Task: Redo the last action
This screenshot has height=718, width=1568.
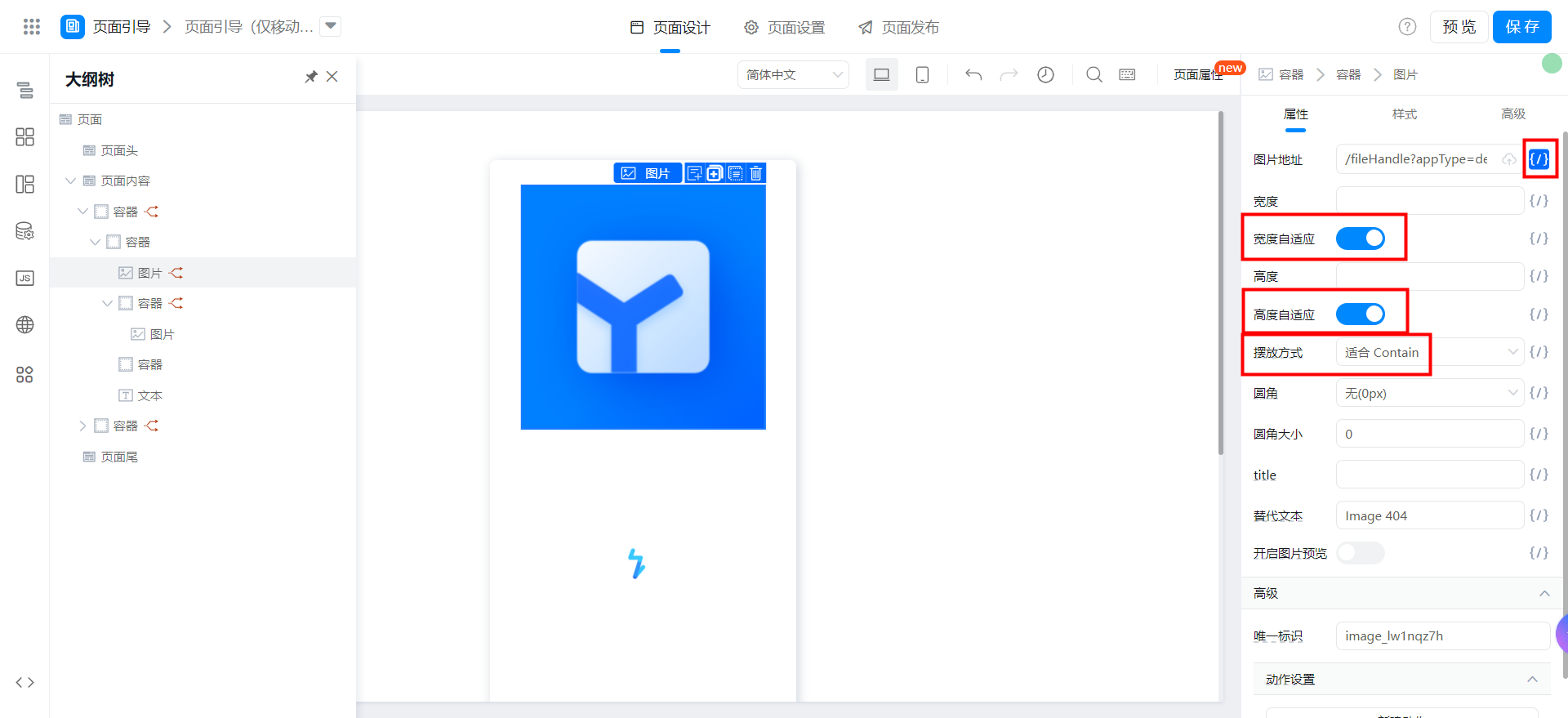Action: [1009, 74]
